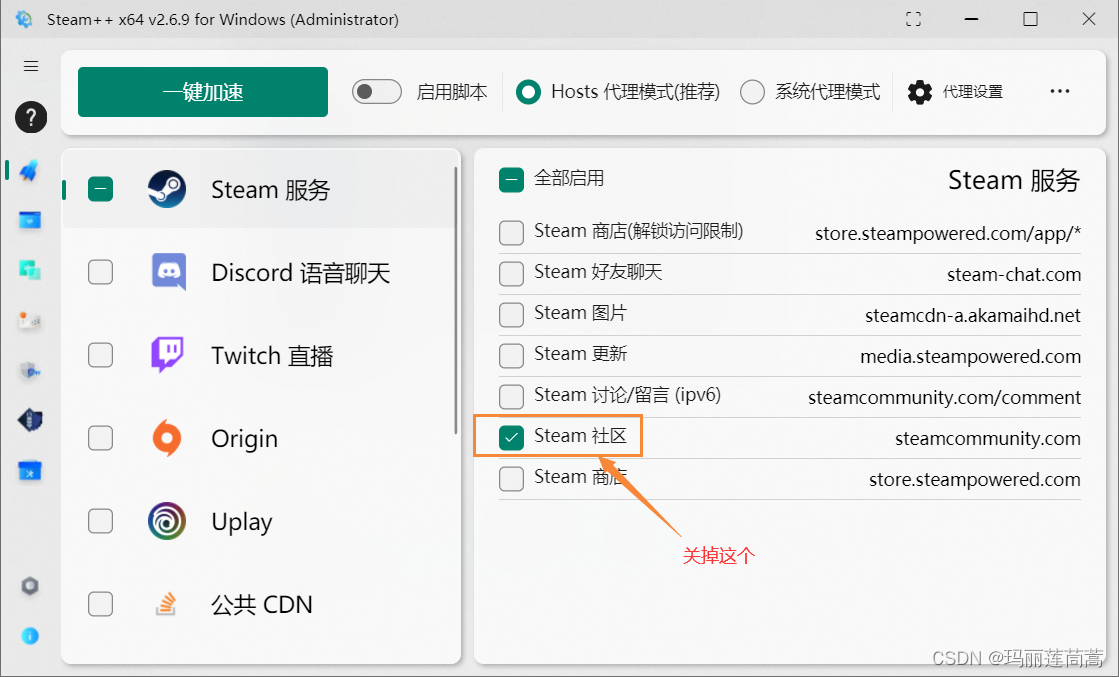The height and width of the screenshot is (677, 1119).
Task: Open the hamburger navigation menu
Action: pos(31,66)
